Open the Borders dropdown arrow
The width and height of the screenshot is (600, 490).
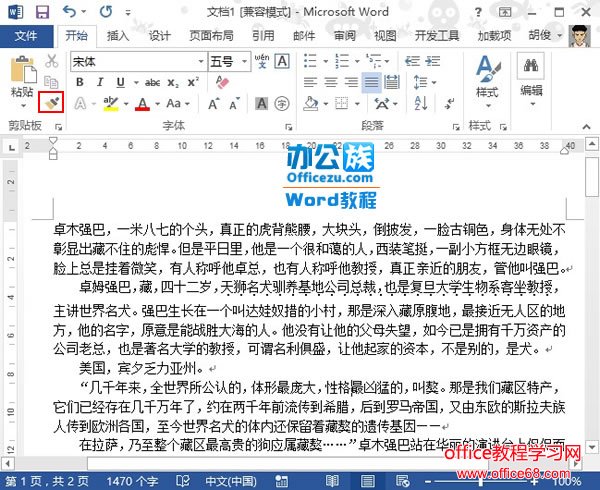pyautogui.click(x=357, y=103)
